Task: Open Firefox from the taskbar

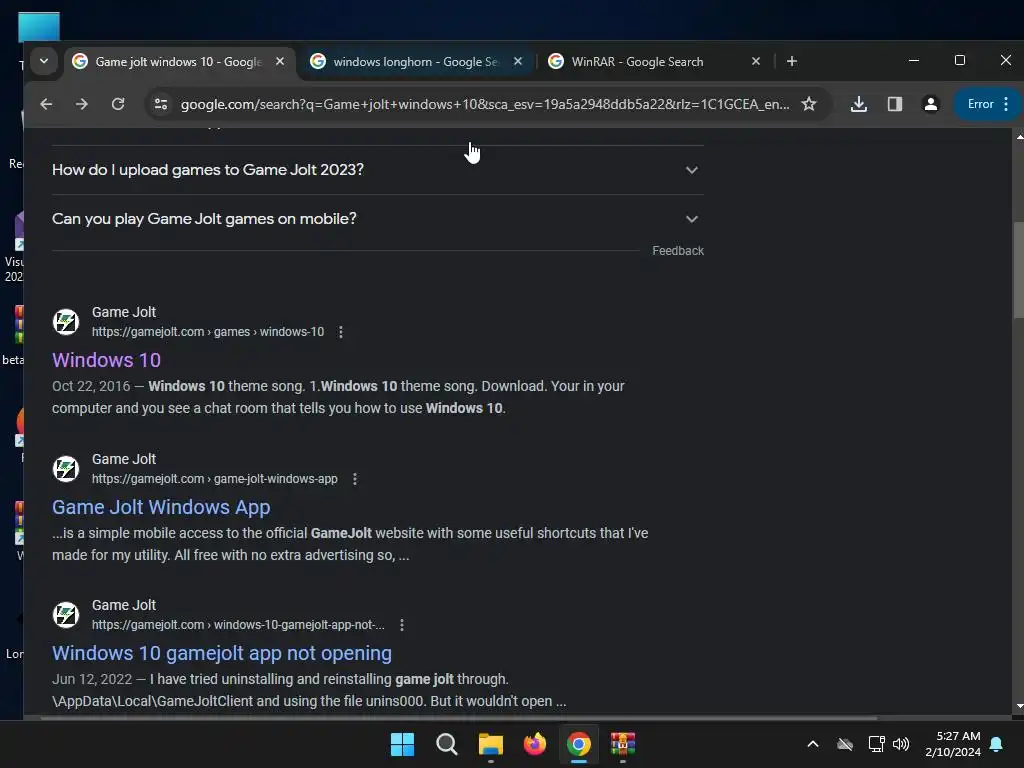Action: click(535, 744)
